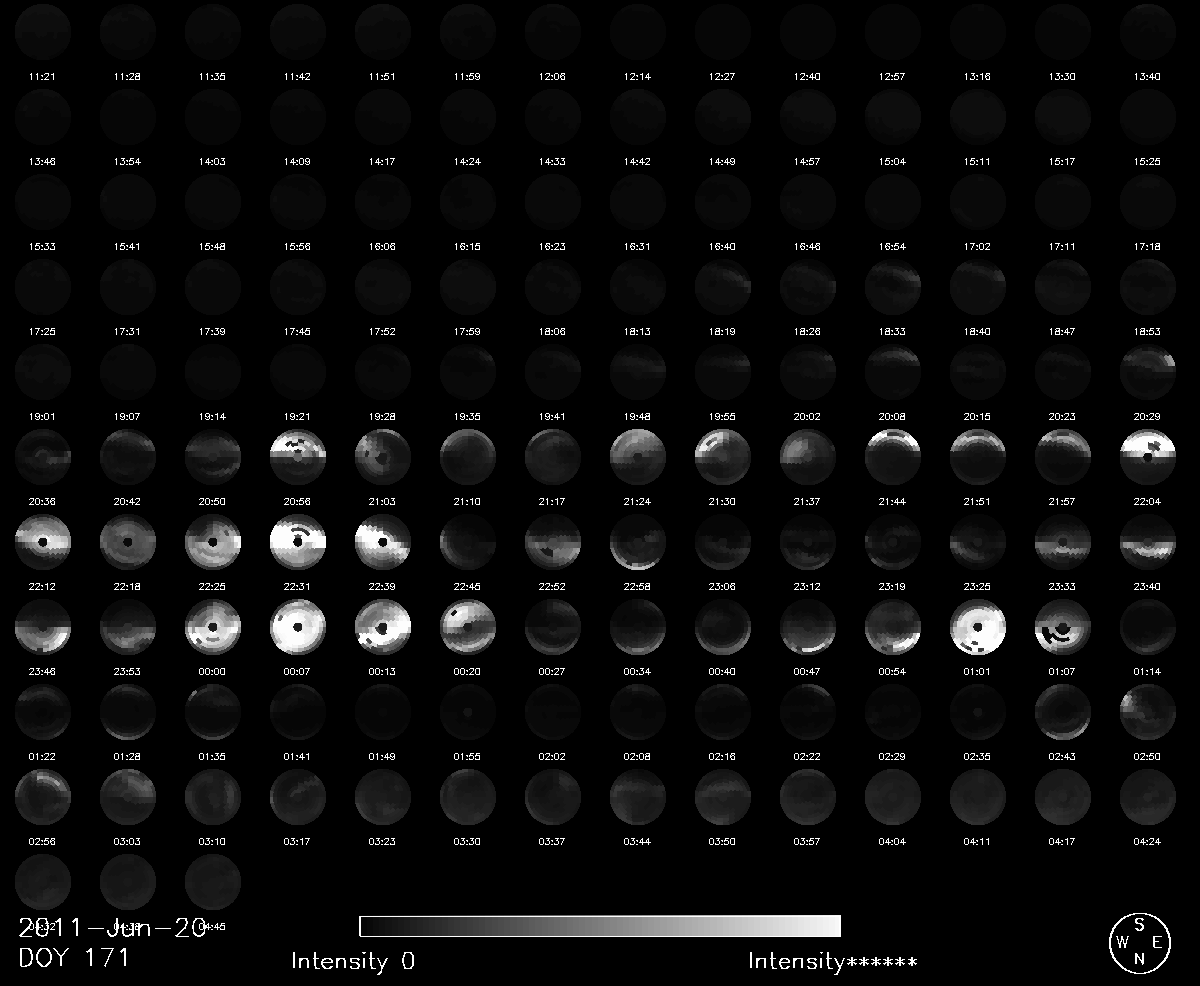Viewport: 1200px width, 986px height.
Task: Select the all-sky frame labeled 11:21
Action: pos(43,31)
